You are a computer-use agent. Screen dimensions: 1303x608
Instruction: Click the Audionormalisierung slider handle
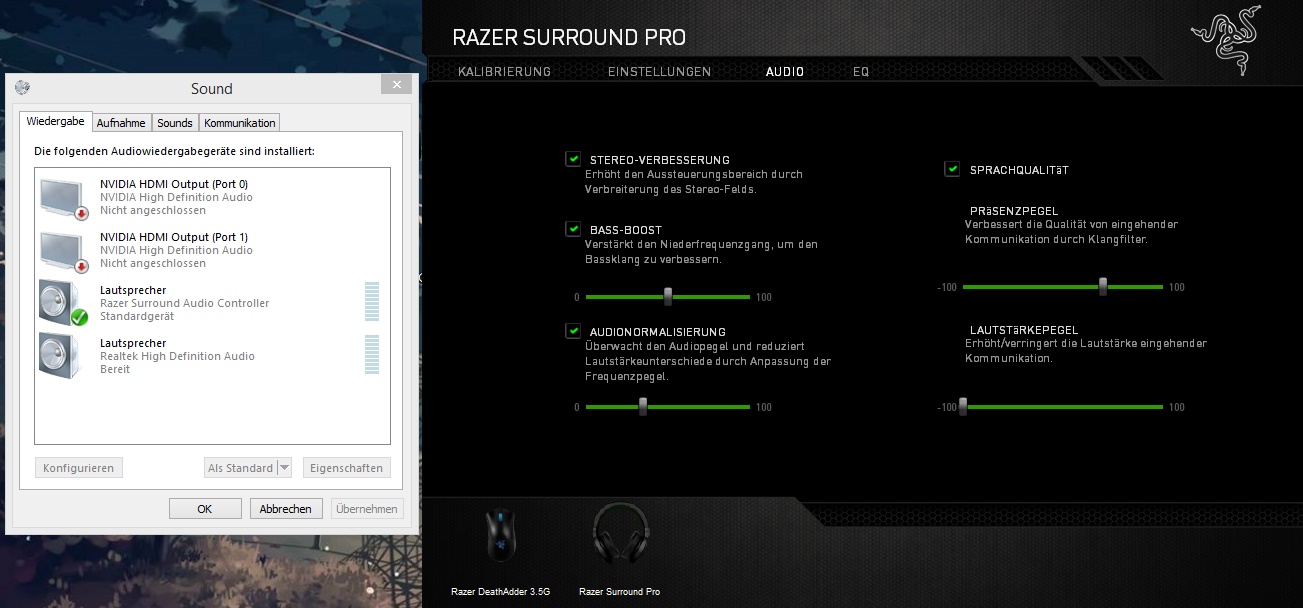(643, 407)
